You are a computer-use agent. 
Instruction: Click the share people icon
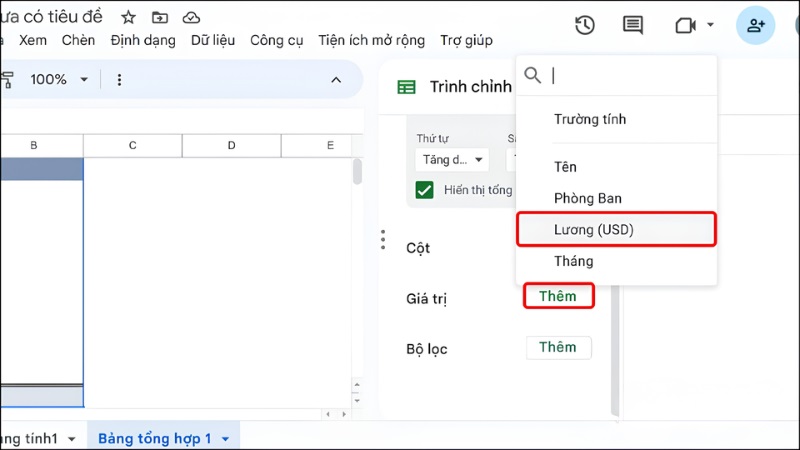click(756, 25)
